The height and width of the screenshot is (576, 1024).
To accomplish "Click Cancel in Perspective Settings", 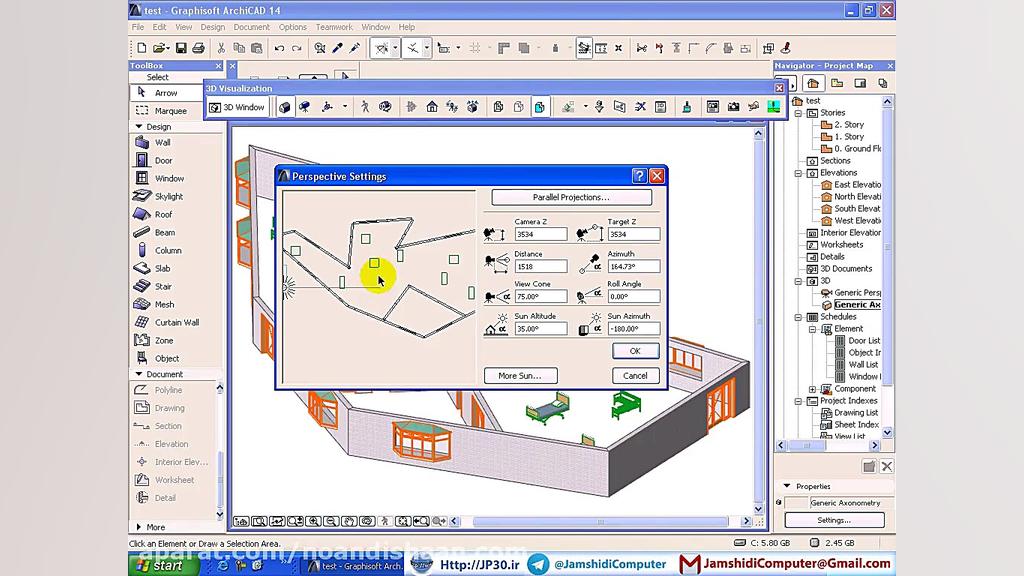I will tap(635, 376).
